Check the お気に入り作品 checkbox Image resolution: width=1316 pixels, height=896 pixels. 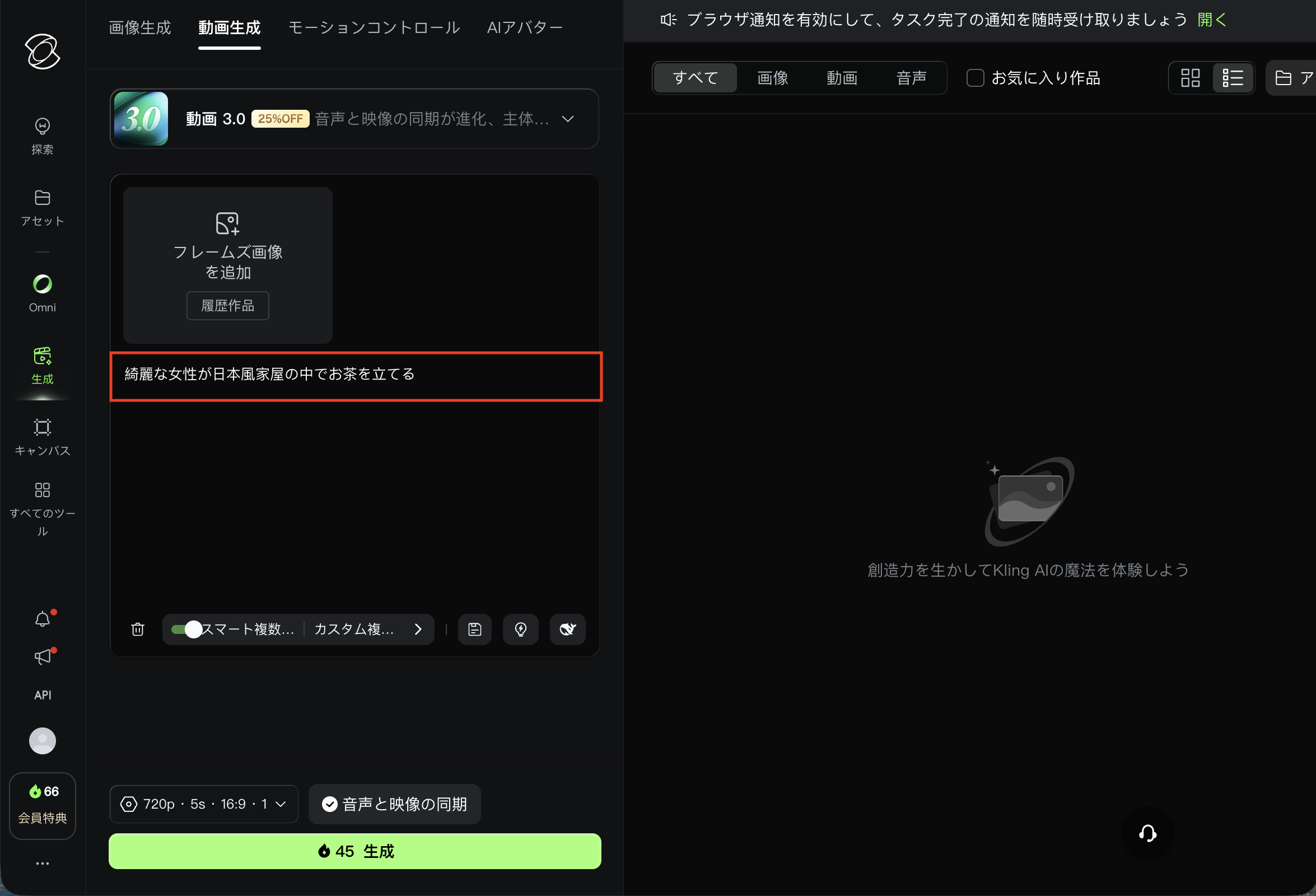(x=974, y=78)
